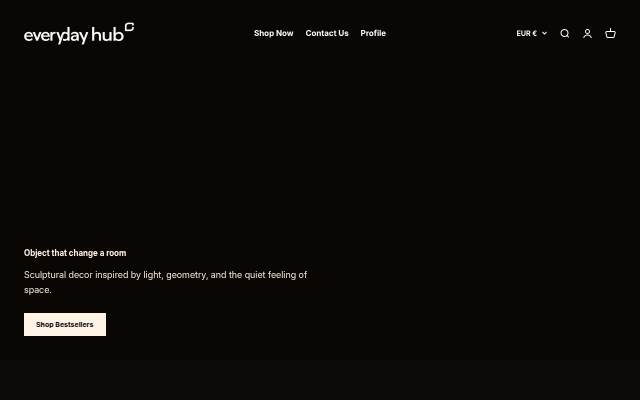640x400 pixels.
Task: Click the empty header area left of Shop Now
Action: pos(194,33)
